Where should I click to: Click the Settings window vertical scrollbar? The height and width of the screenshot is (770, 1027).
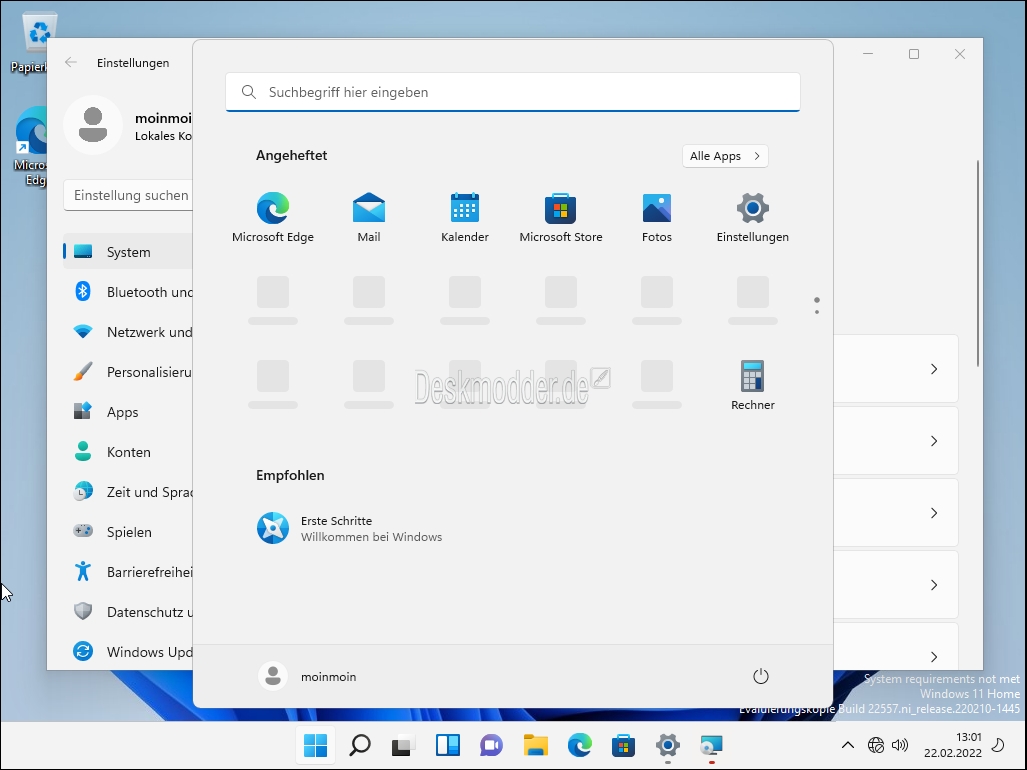978,263
